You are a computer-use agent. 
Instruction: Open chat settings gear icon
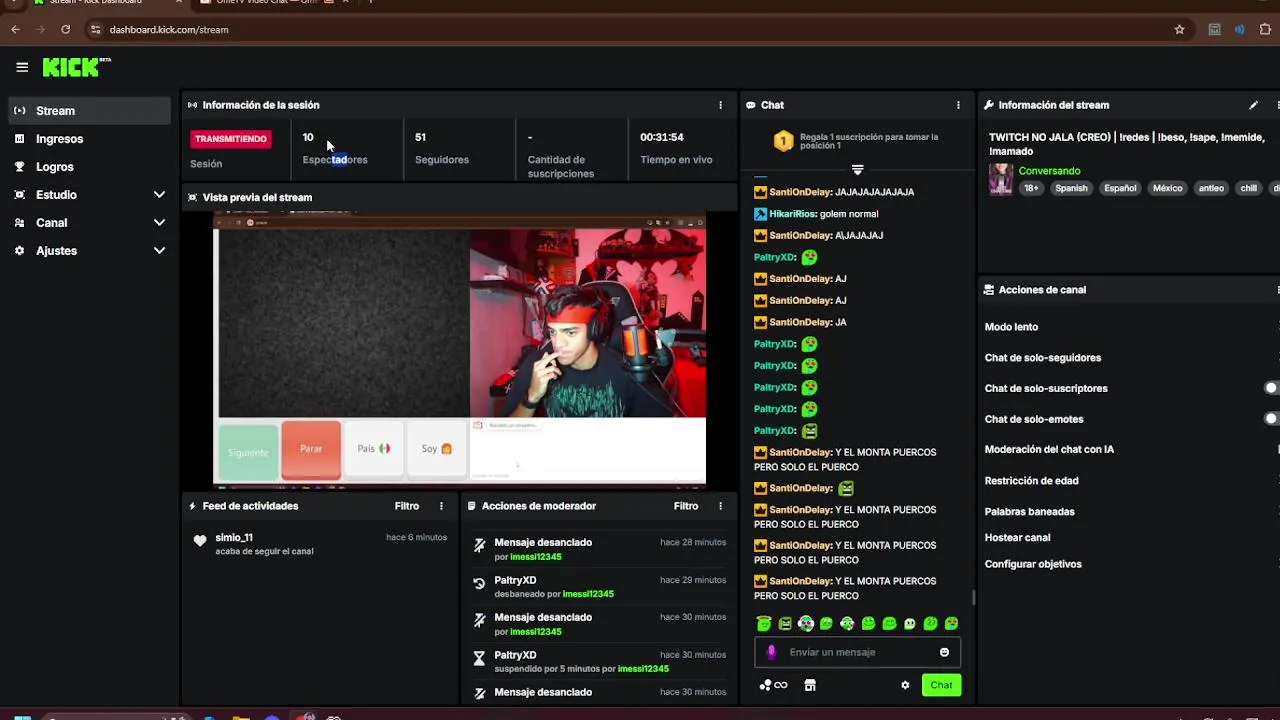tap(905, 685)
